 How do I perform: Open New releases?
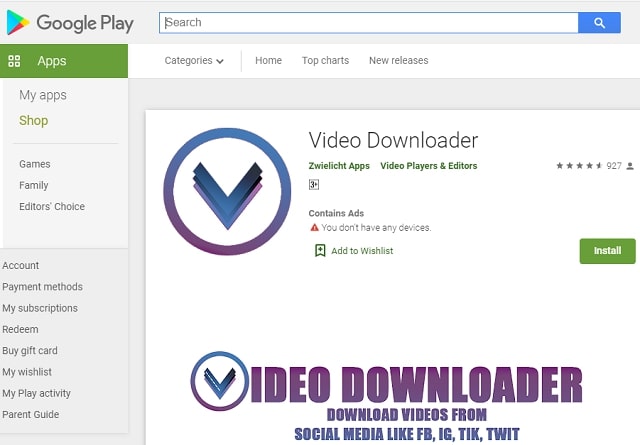point(398,60)
